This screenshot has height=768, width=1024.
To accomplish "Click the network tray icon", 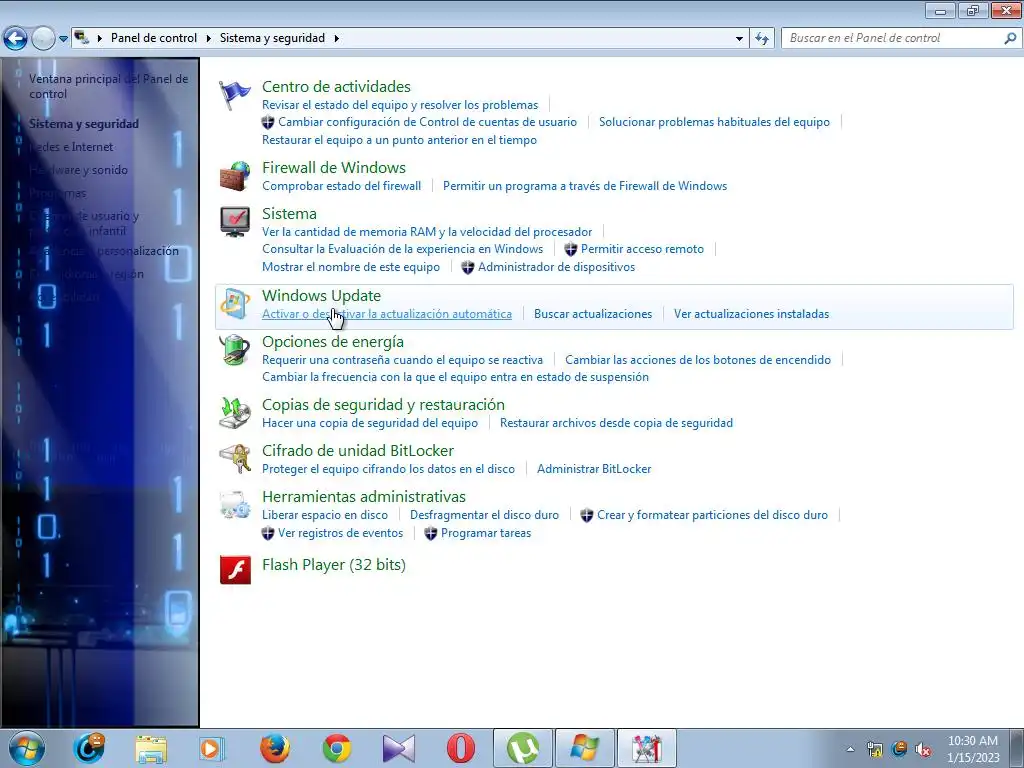I will (874, 750).
